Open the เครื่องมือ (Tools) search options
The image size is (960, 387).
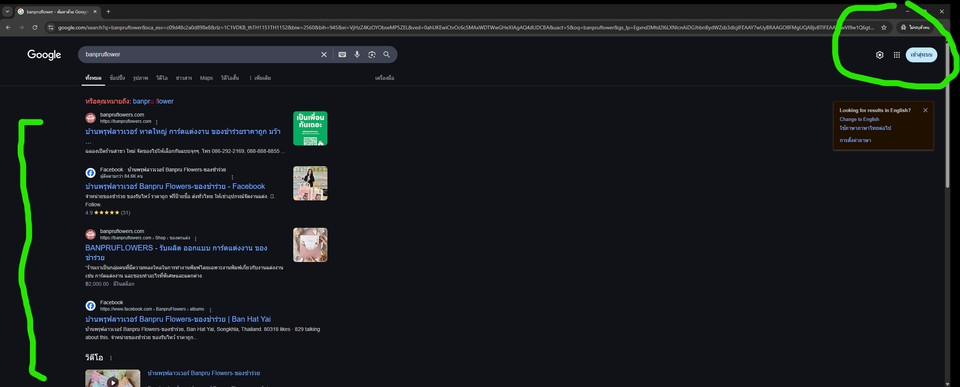384,78
